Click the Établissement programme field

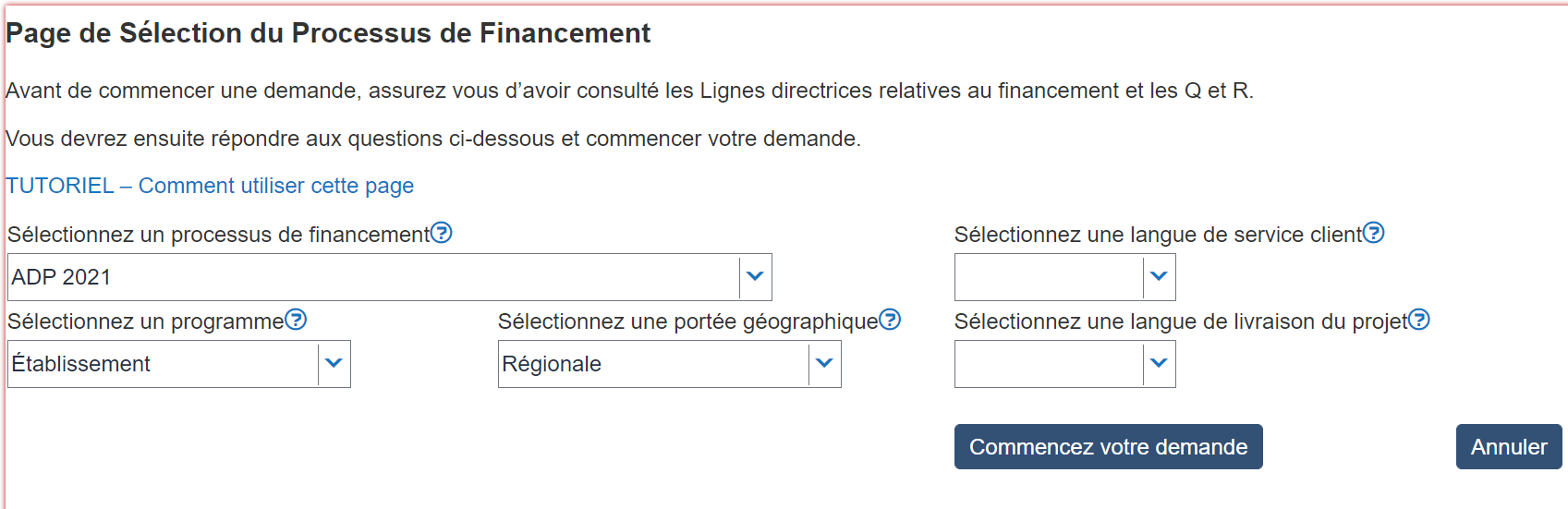pyautogui.click(x=163, y=364)
